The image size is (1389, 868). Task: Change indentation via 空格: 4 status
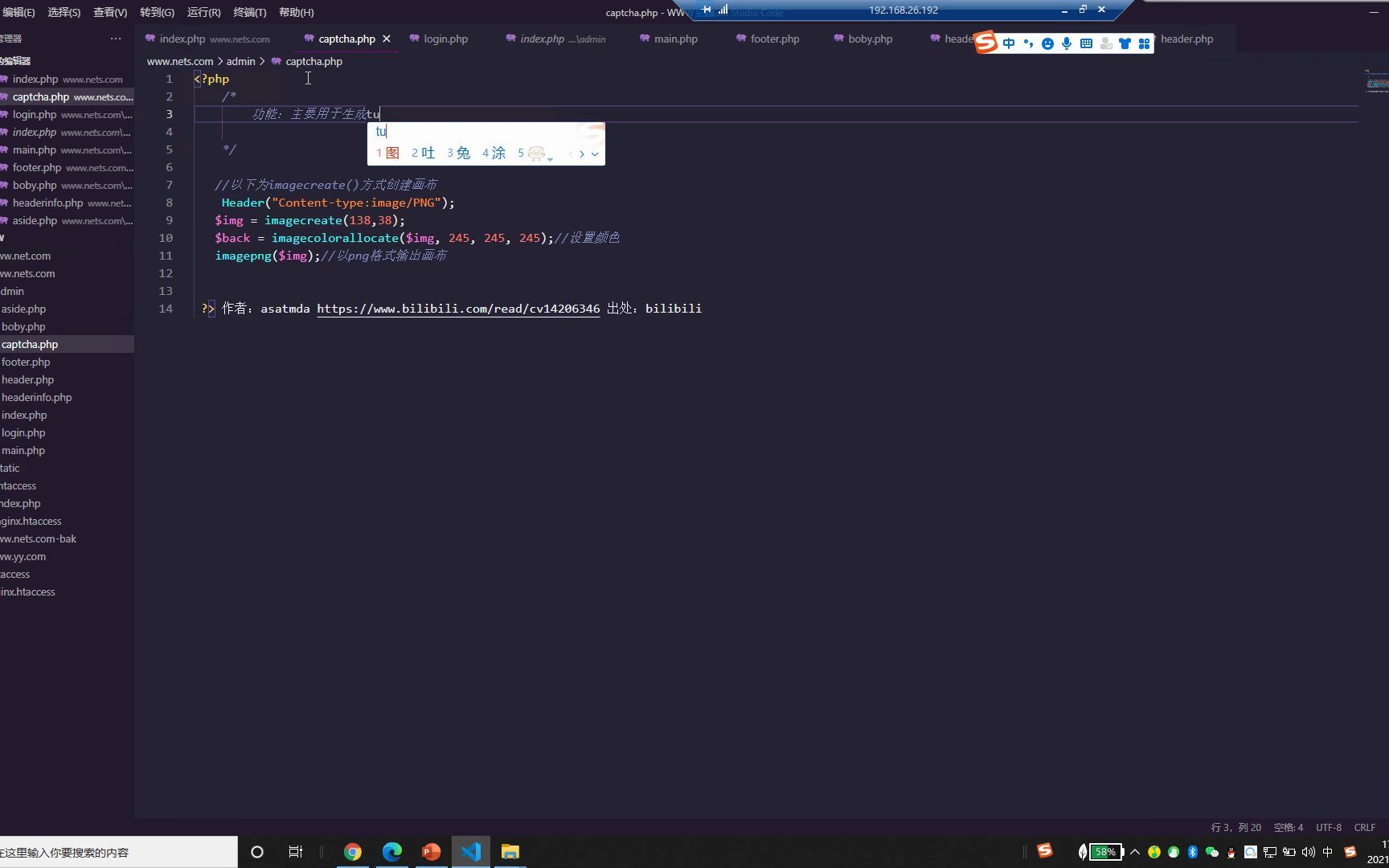pos(1289,827)
